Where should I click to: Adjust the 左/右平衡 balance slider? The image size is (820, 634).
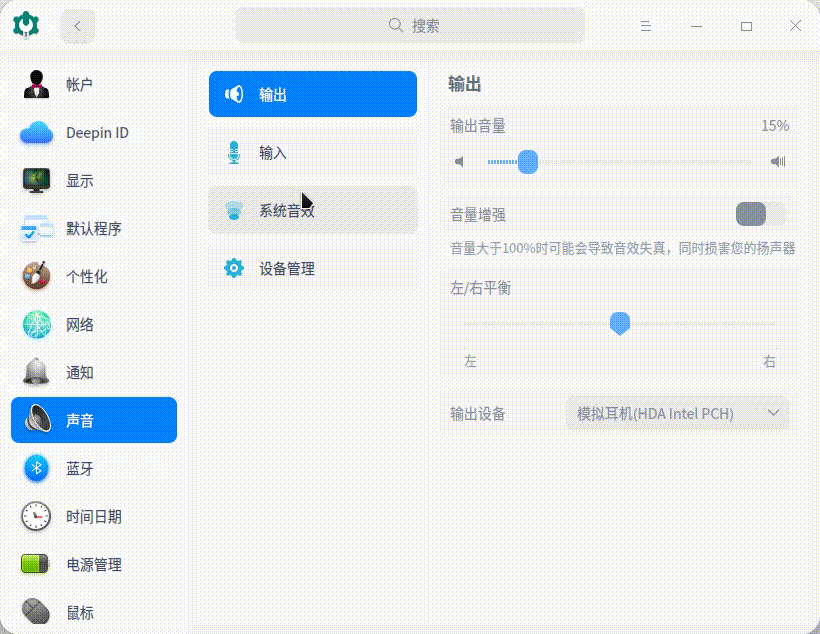[x=620, y=323]
